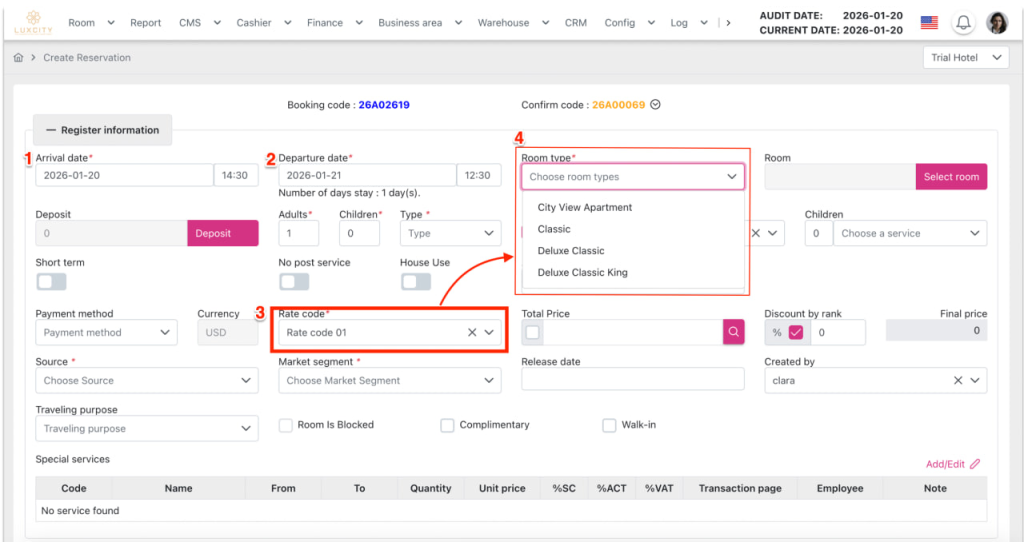Enable the Short term toggle
This screenshot has height=542, width=1024.
(x=51, y=282)
